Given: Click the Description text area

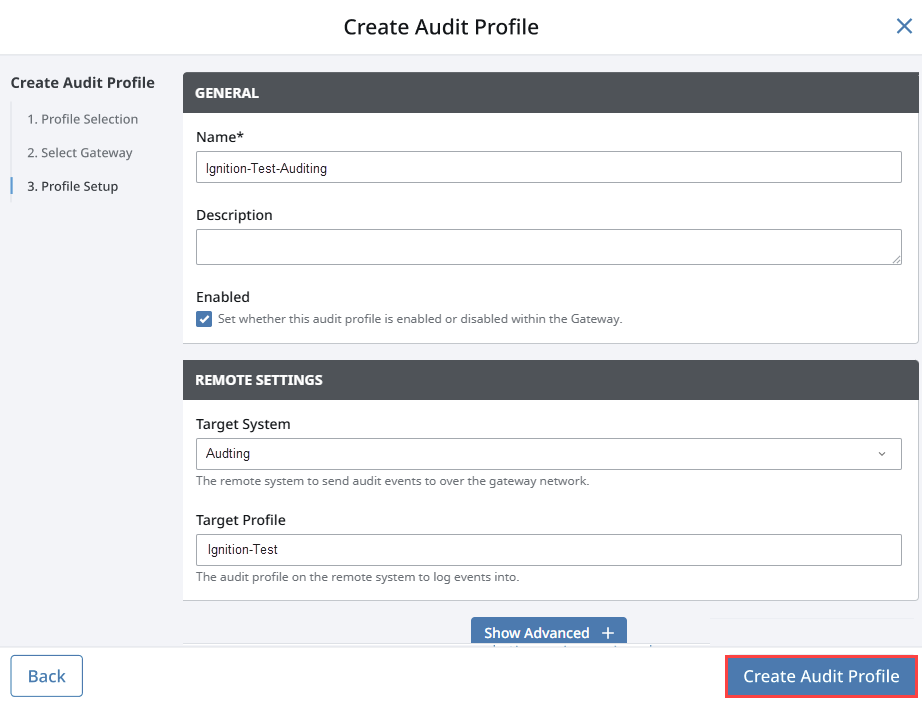Looking at the screenshot, I should coord(548,247).
